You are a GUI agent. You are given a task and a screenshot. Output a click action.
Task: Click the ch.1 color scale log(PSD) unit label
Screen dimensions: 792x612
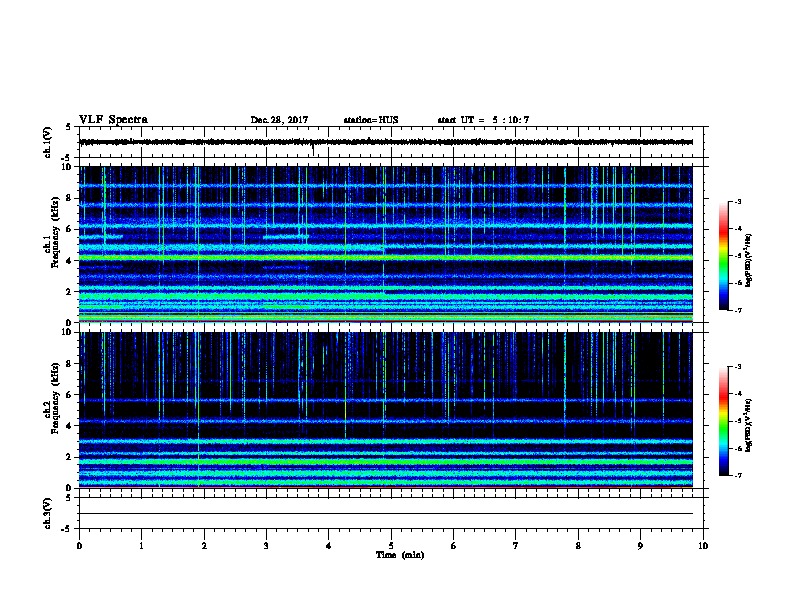(748, 260)
